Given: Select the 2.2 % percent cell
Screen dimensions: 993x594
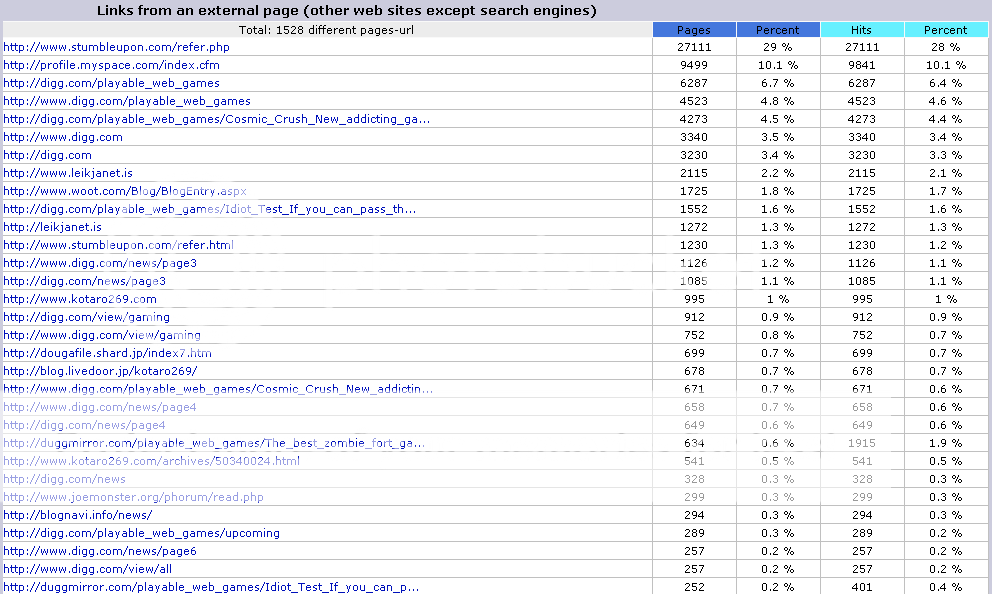Looking at the screenshot, I should tap(778, 173).
